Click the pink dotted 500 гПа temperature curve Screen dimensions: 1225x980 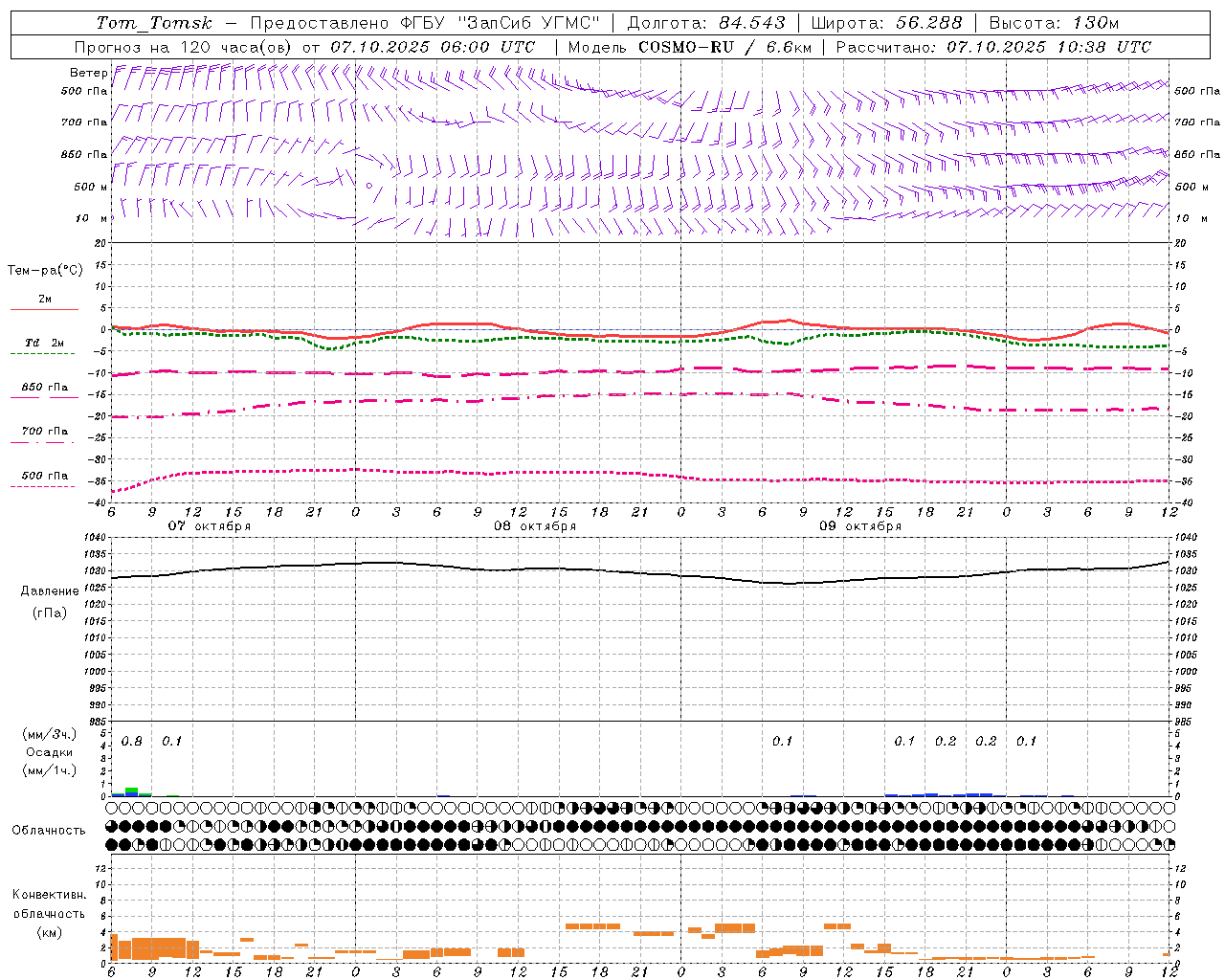click(641, 474)
